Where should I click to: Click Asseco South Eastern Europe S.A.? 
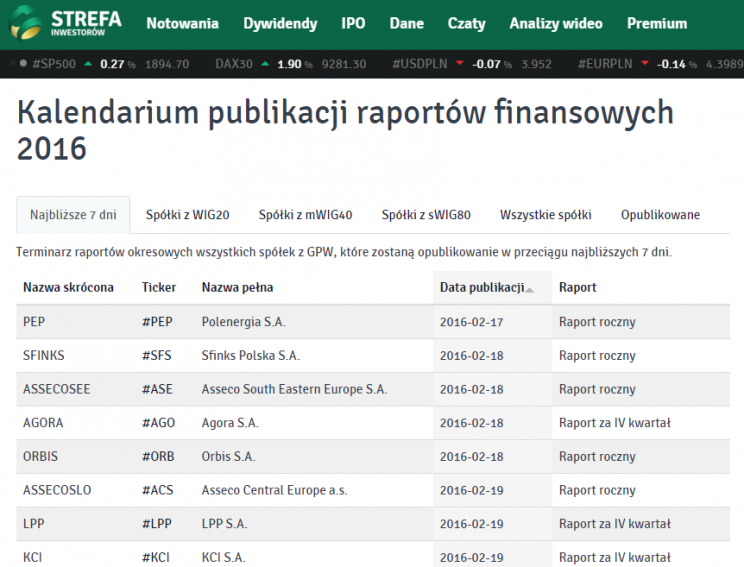tap(294, 389)
